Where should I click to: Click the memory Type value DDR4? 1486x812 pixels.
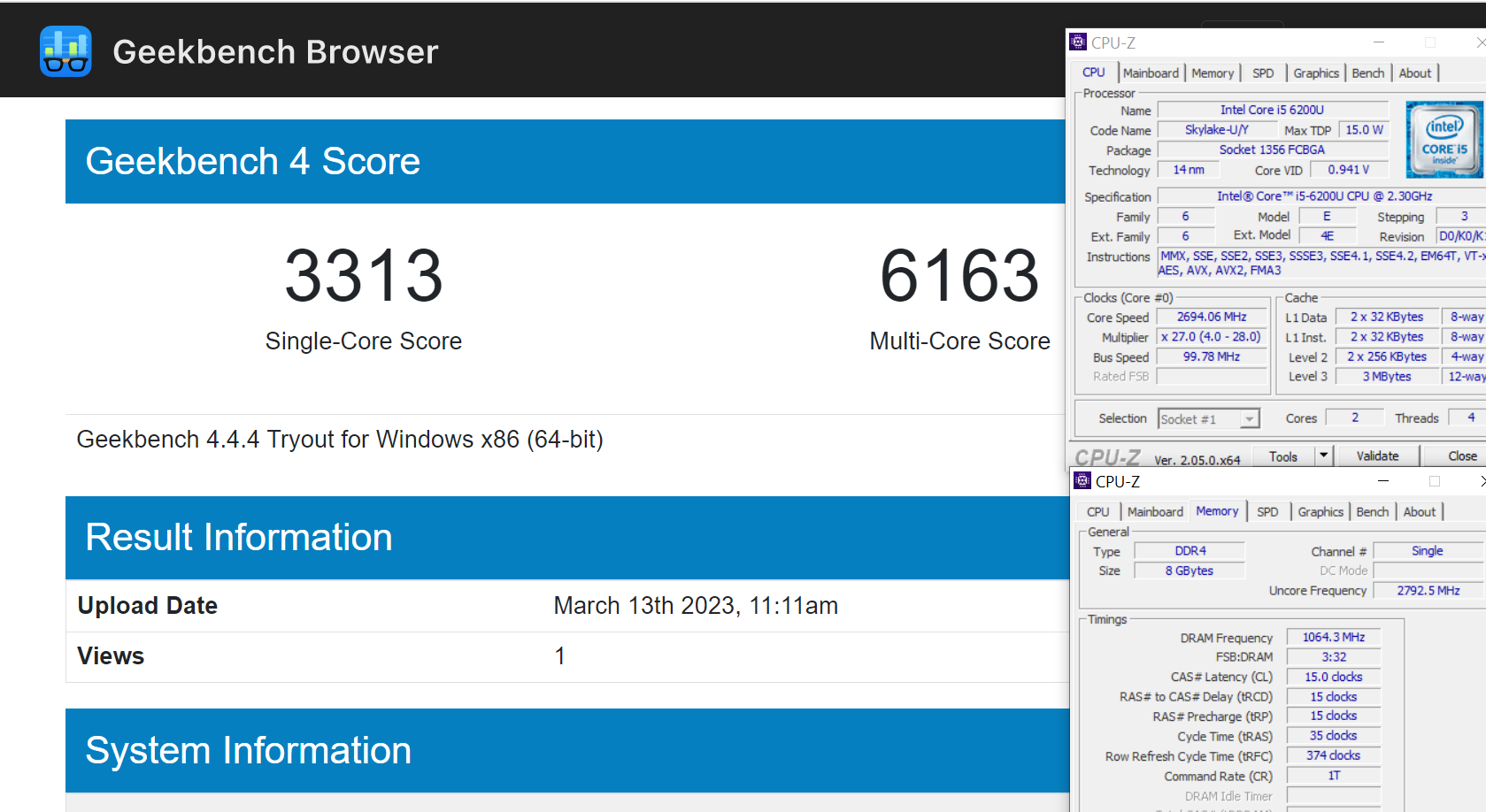click(x=1190, y=550)
